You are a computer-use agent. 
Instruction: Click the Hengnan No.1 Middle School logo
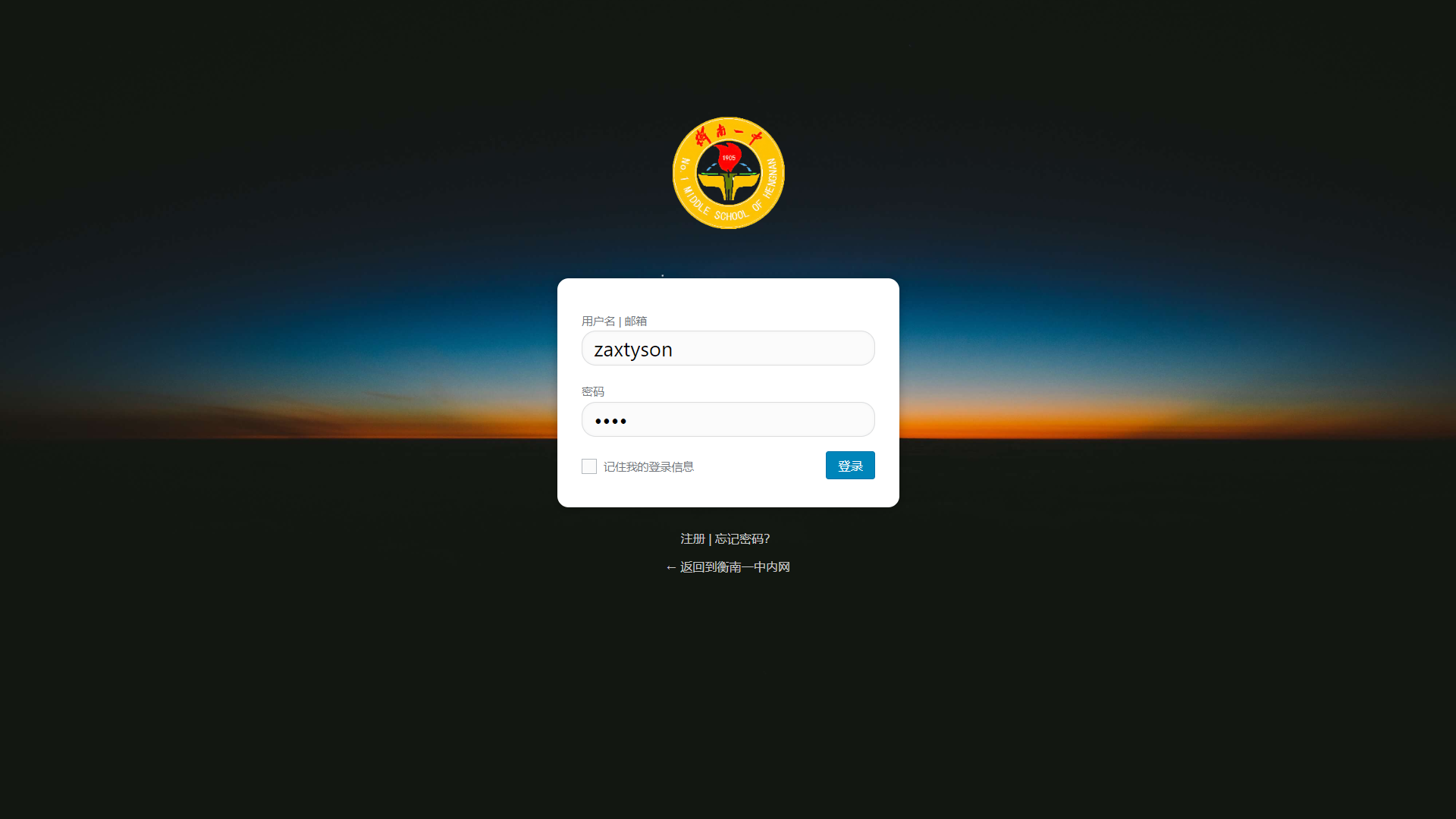pyautogui.click(x=728, y=173)
